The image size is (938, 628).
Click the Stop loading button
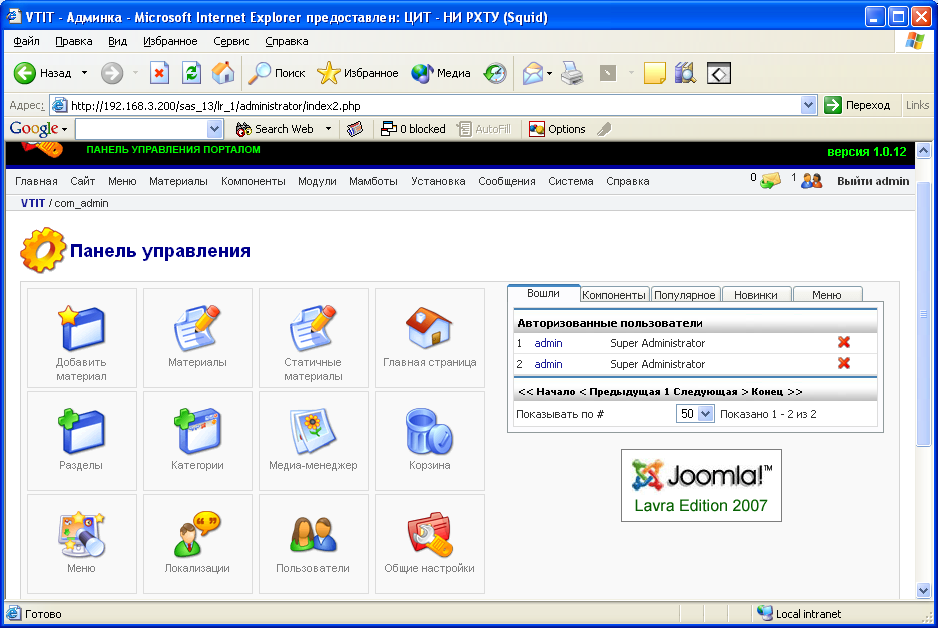(x=159, y=73)
